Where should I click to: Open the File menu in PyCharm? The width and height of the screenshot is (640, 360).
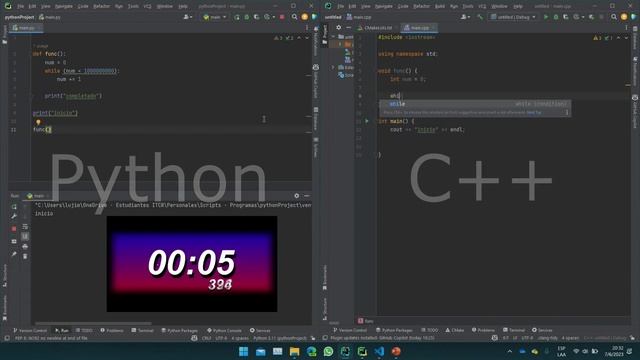pos(20,6)
